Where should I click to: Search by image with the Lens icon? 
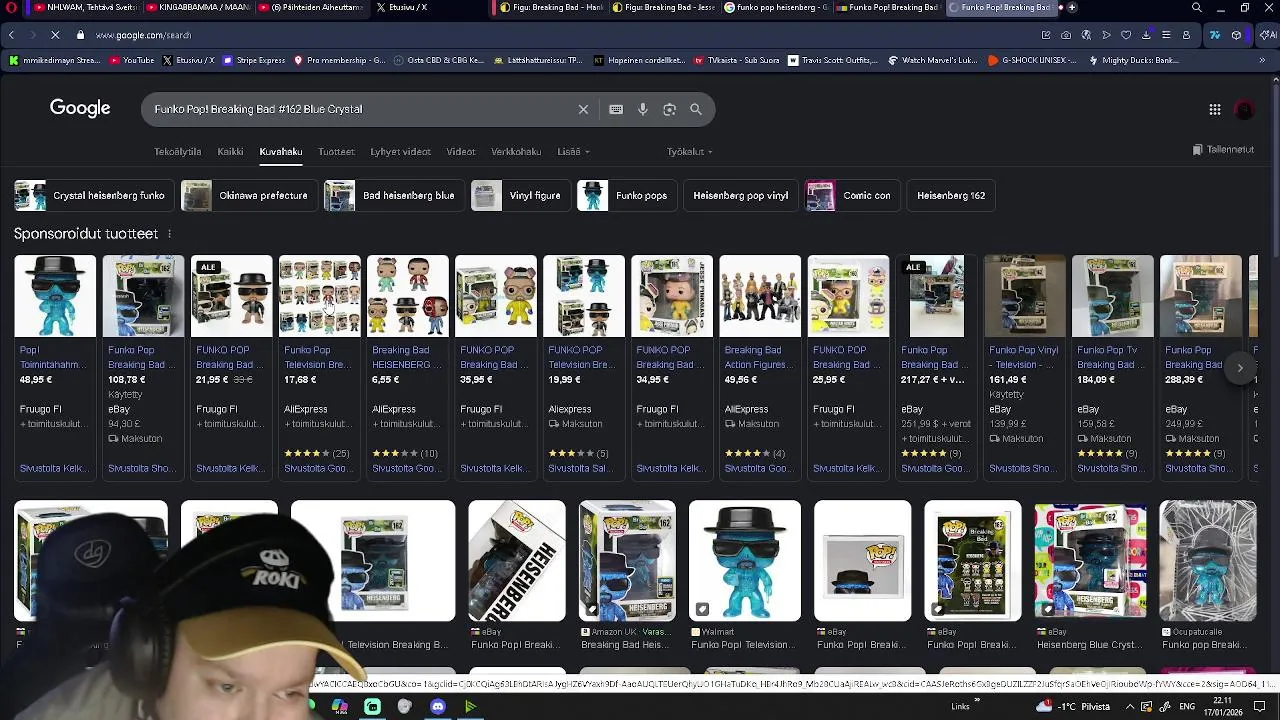[x=669, y=109]
